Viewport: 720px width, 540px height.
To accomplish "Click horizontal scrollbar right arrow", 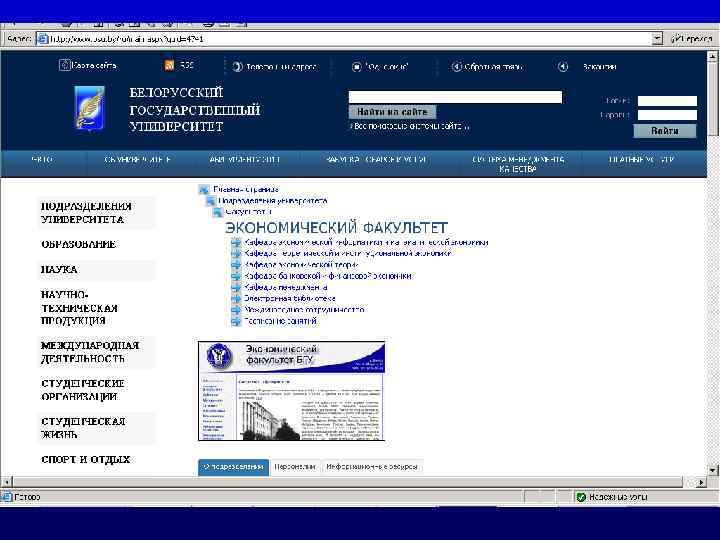I will coord(701,482).
